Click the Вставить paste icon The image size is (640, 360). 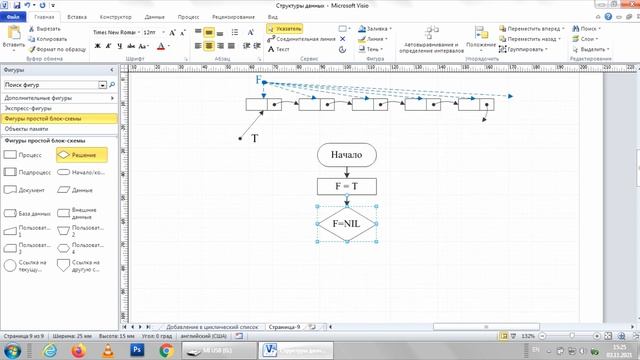point(13,33)
